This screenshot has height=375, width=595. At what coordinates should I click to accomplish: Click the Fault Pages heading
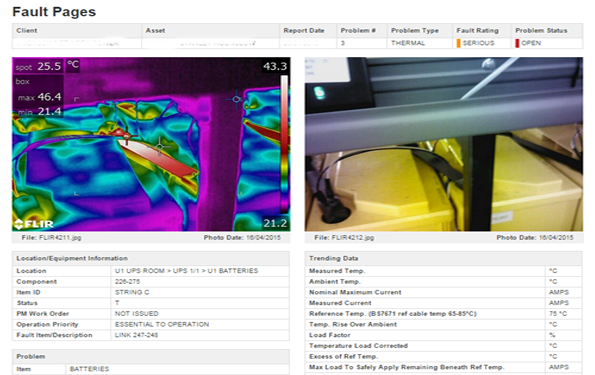point(54,12)
